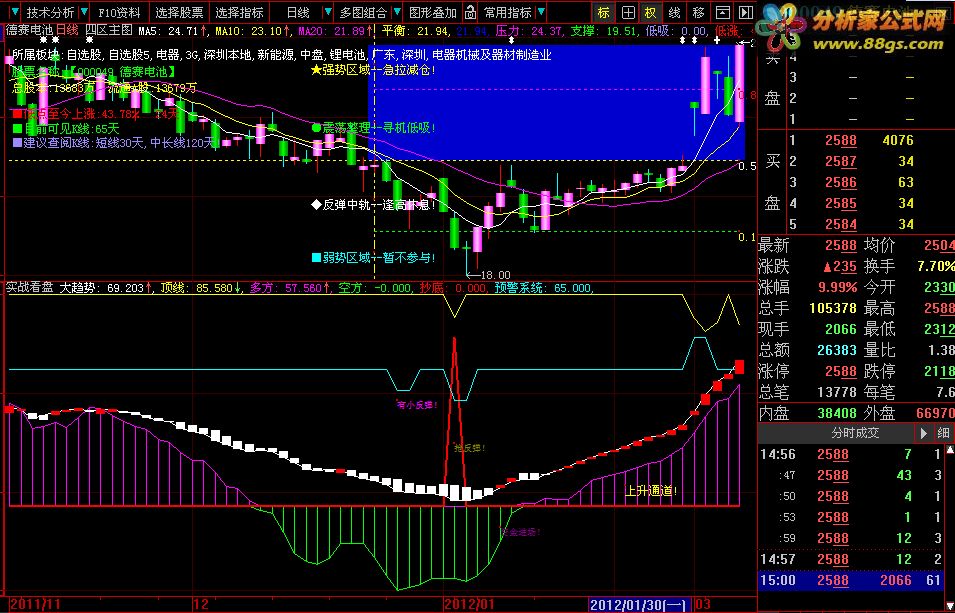Expand the dropdown arrow after 多图组合
Screen dimensions: 955x613
pyautogui.click(x=397, y=12)
